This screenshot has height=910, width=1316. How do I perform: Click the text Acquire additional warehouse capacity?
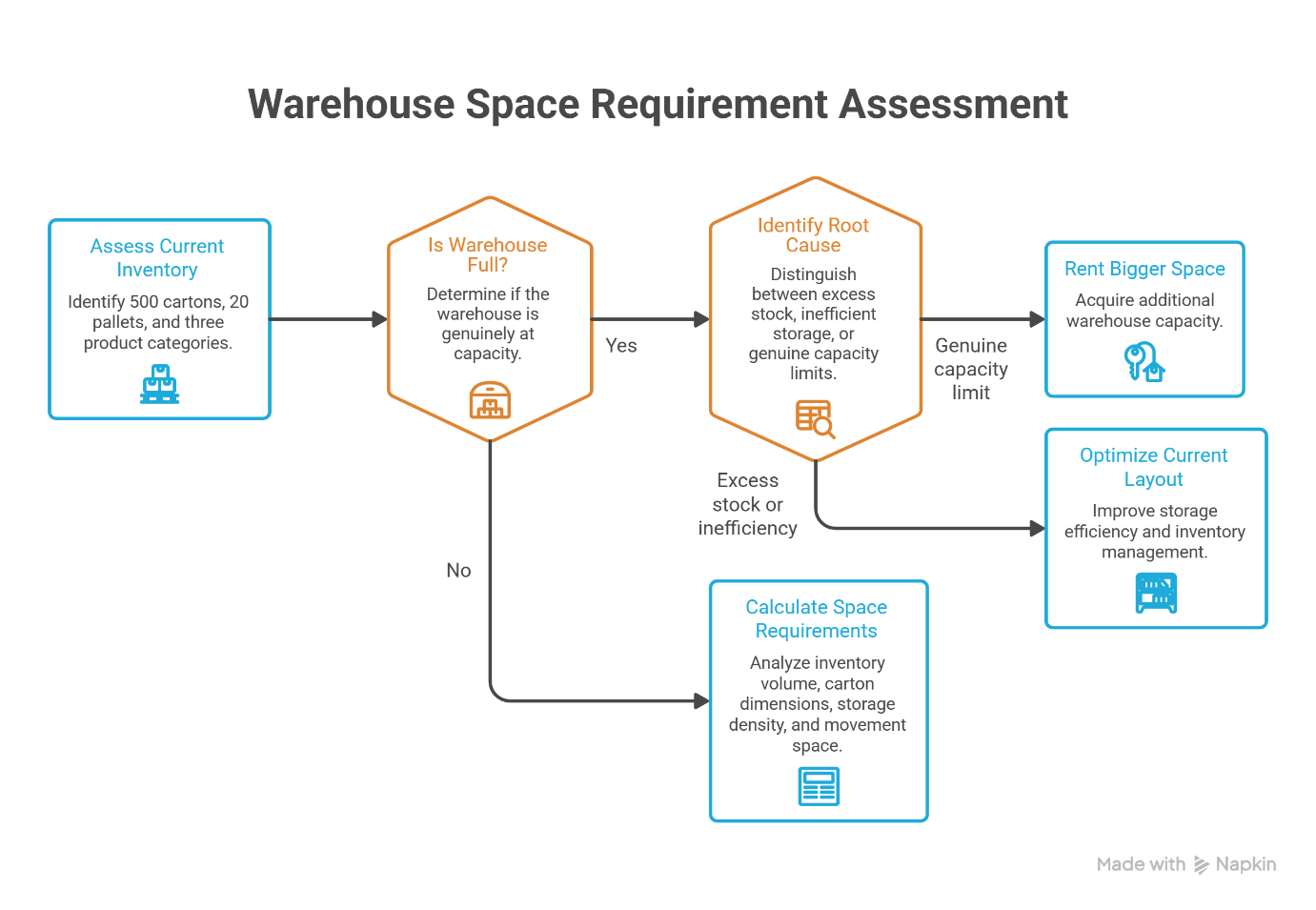pos(1144,311)
